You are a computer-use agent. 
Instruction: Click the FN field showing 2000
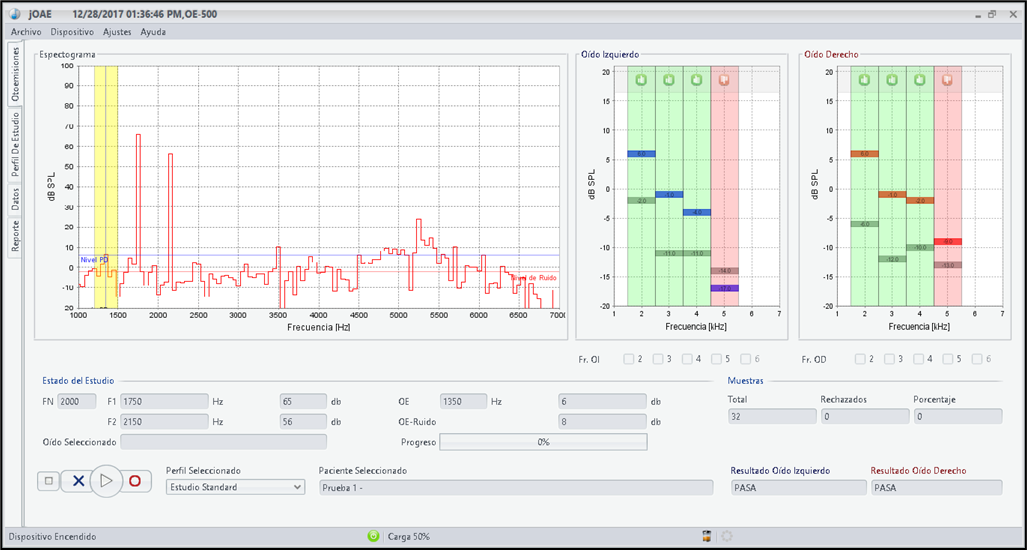[x=77, y=401]
